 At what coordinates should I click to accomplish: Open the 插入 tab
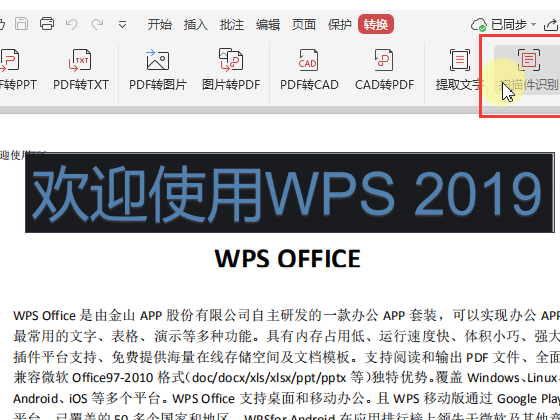point(196,25)
